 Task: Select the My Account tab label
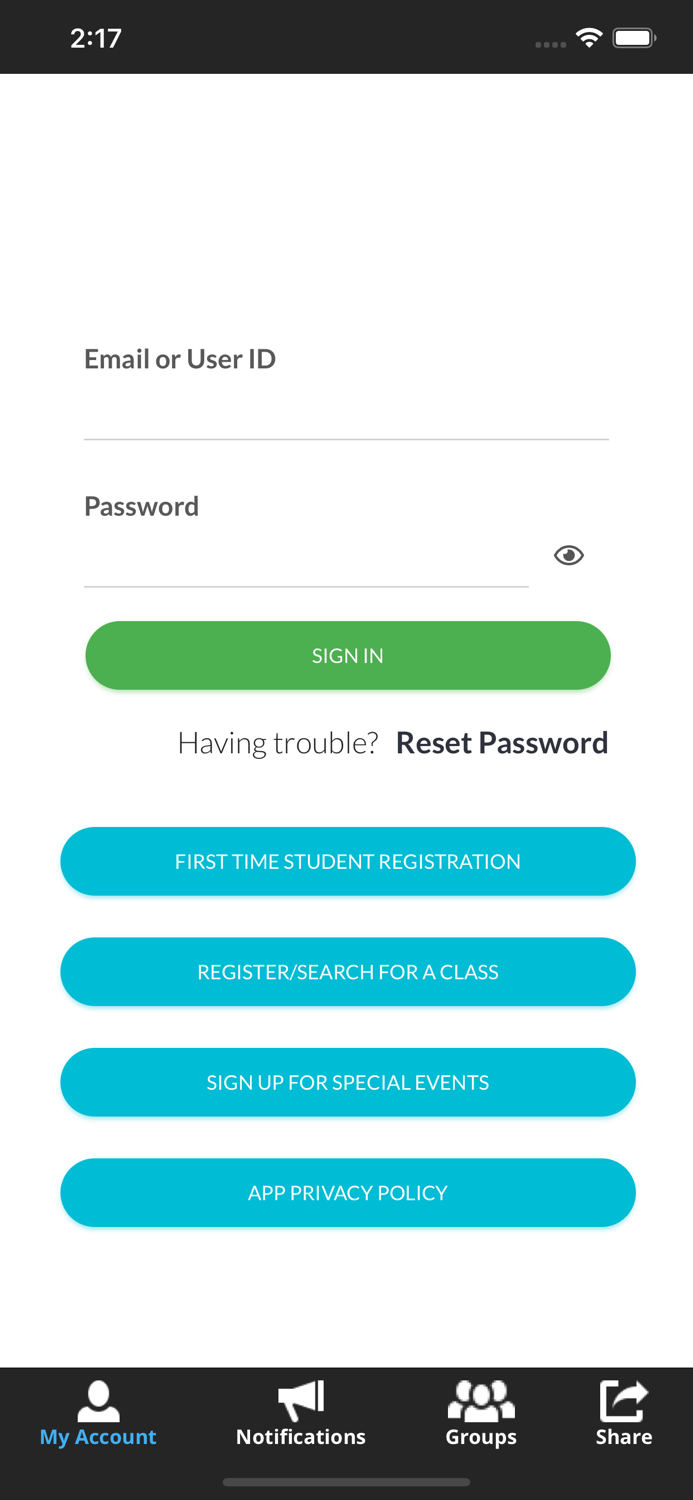(x=98, y=1437)
